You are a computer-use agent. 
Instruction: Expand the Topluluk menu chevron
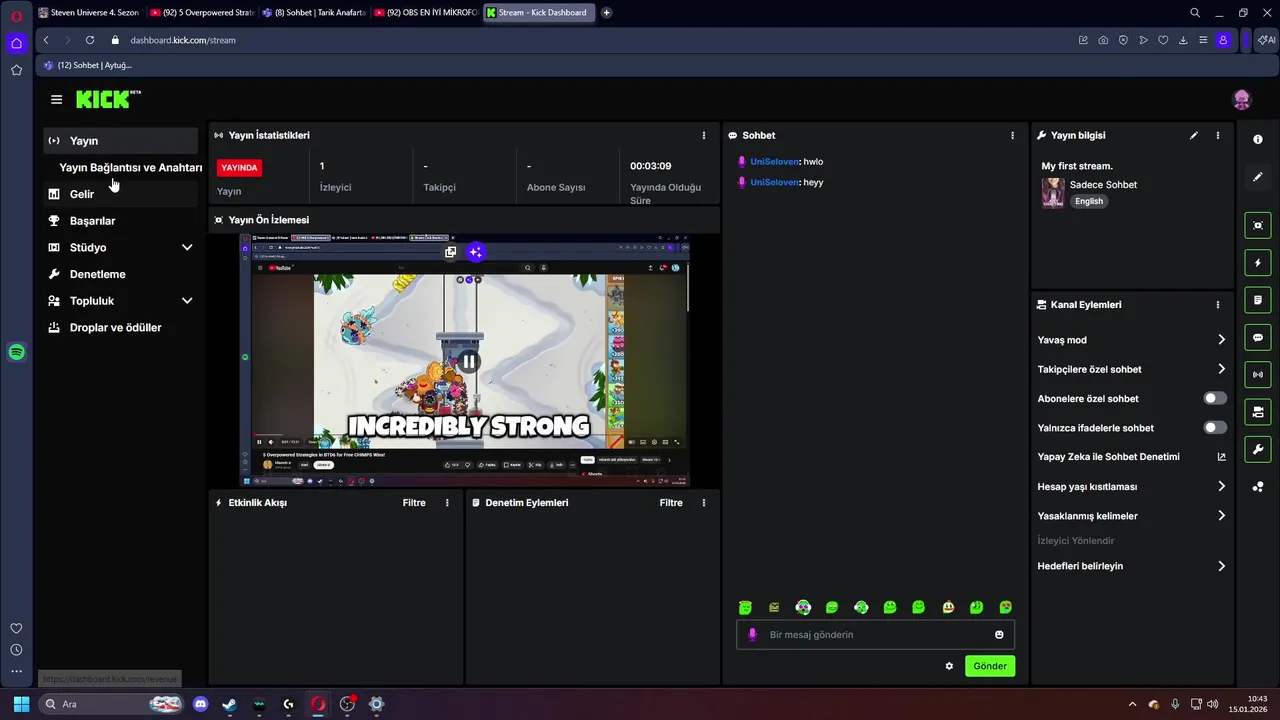click(x=187, y=300)
